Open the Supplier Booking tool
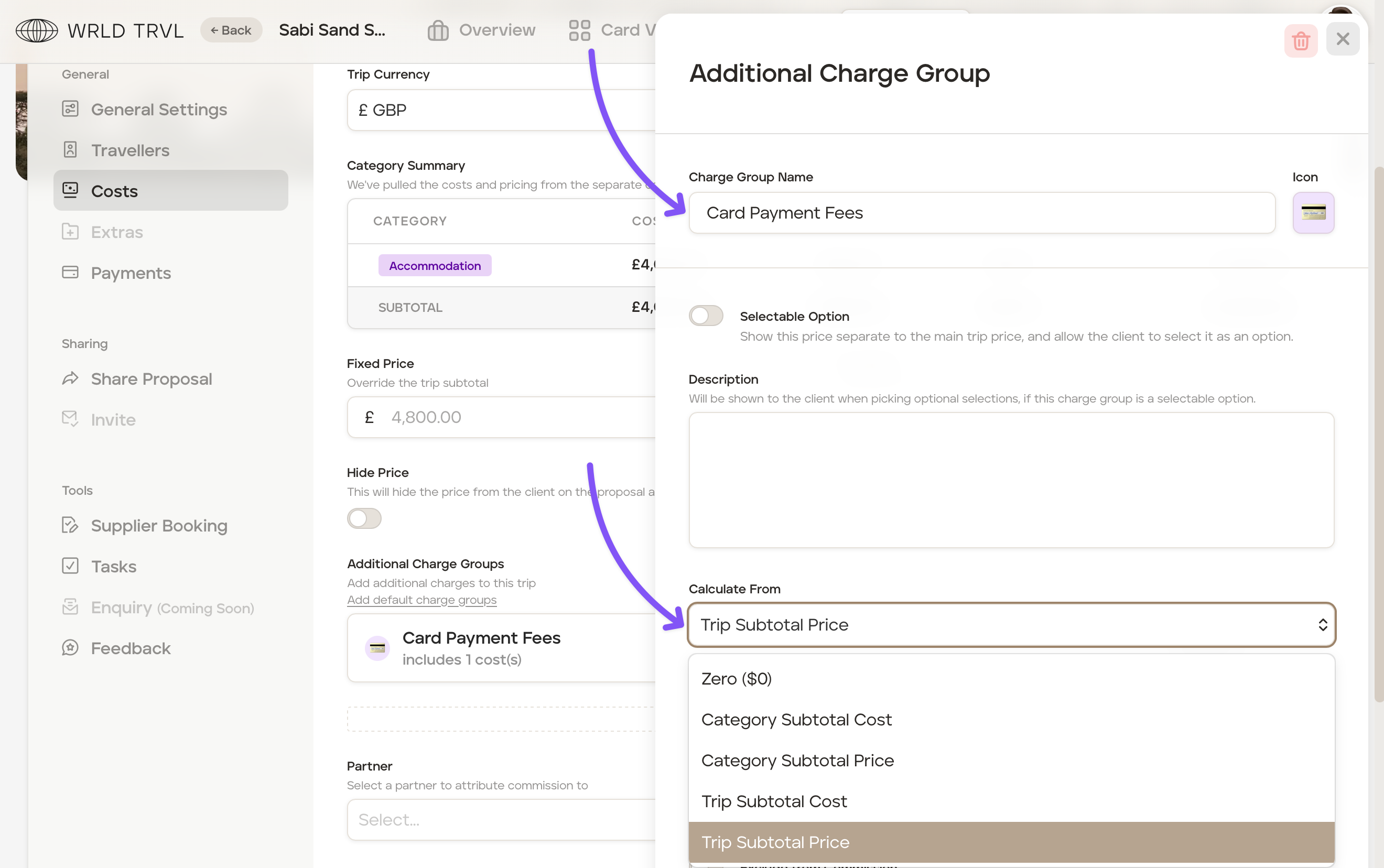This screenshot has width=1384, height=868. coord(158,525)
